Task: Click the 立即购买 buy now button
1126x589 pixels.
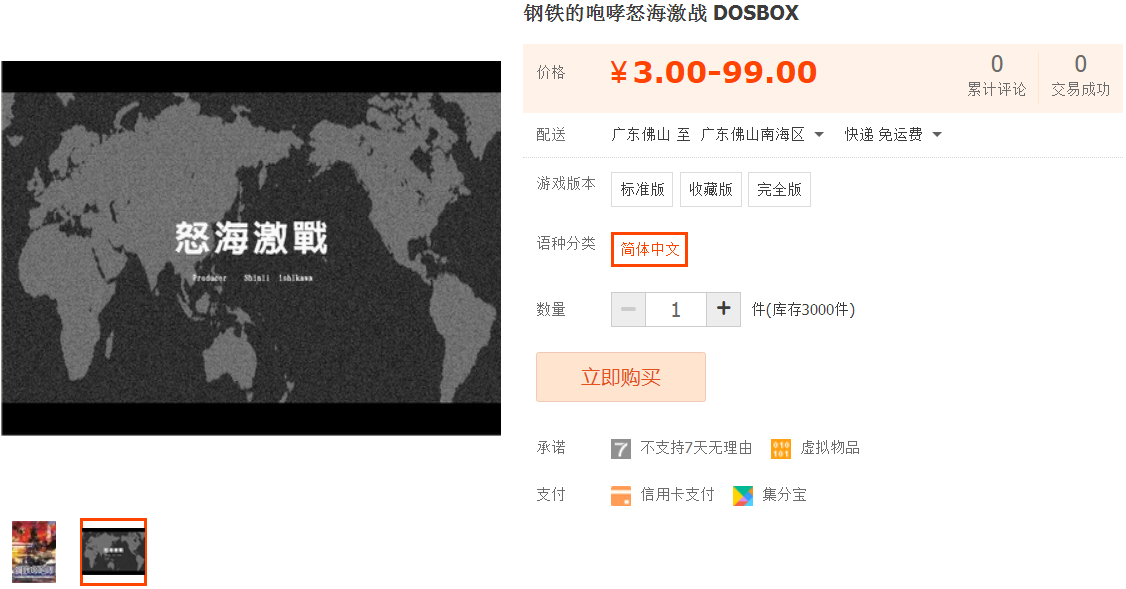Action: coord(620,377)
